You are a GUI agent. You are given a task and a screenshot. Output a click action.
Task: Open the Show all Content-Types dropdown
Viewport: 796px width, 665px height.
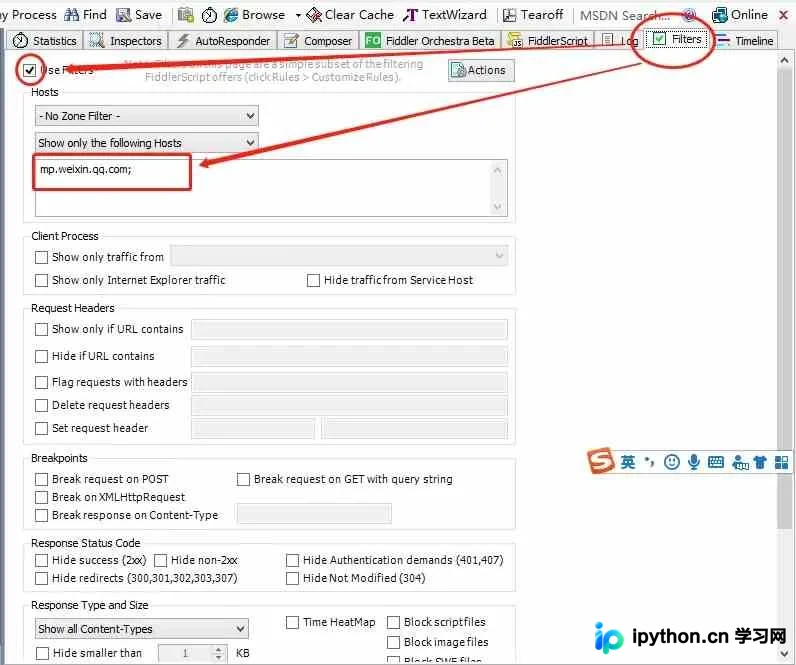coord(142,628)
